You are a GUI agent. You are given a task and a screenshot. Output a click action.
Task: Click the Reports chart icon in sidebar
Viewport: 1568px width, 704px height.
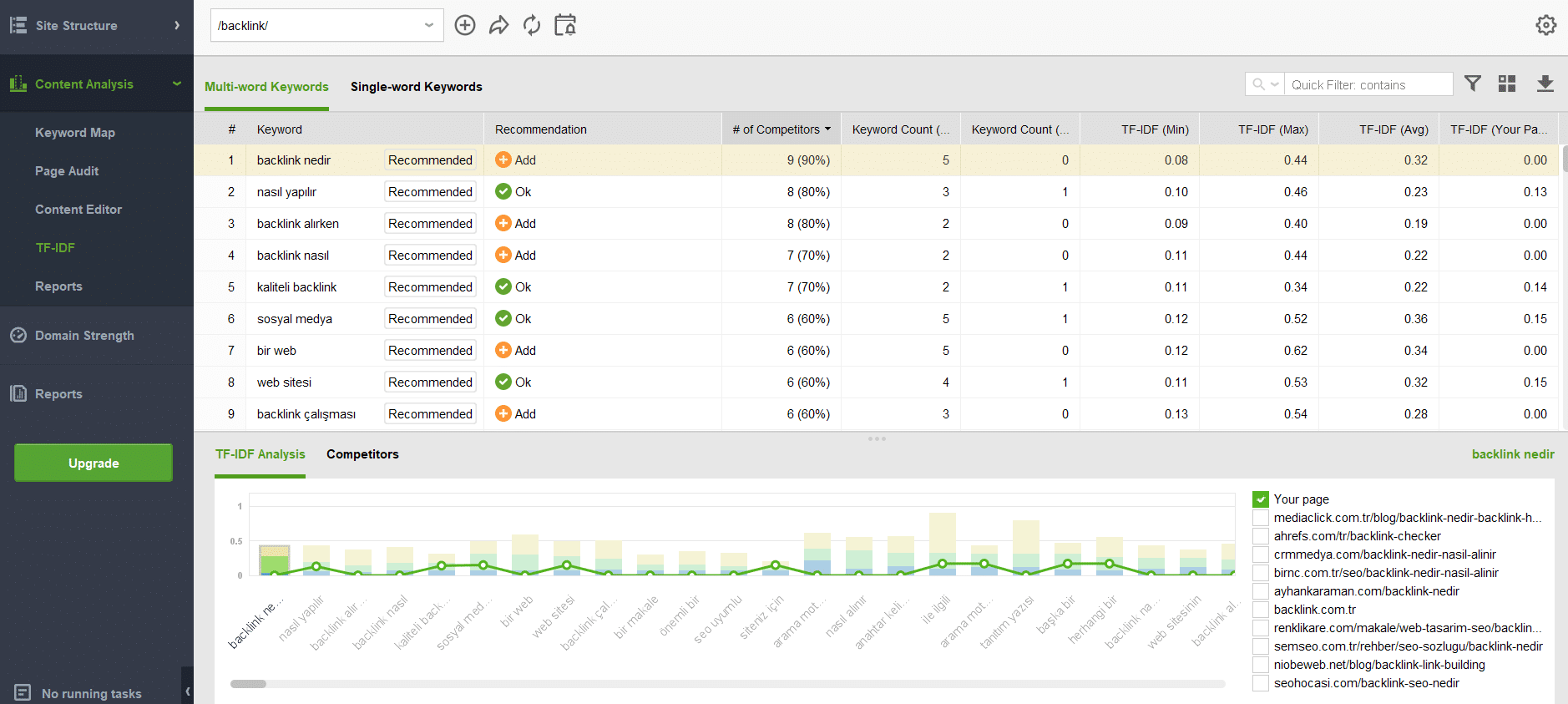tap(18, 393)
